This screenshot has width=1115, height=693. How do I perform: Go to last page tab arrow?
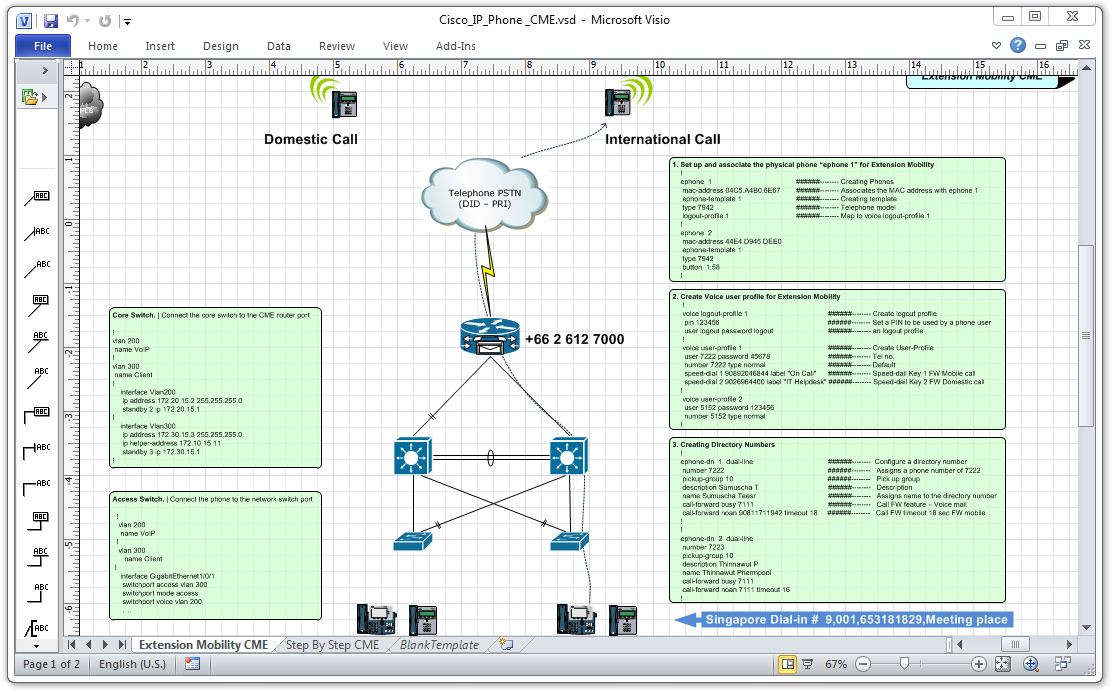(x=122, y=645)
